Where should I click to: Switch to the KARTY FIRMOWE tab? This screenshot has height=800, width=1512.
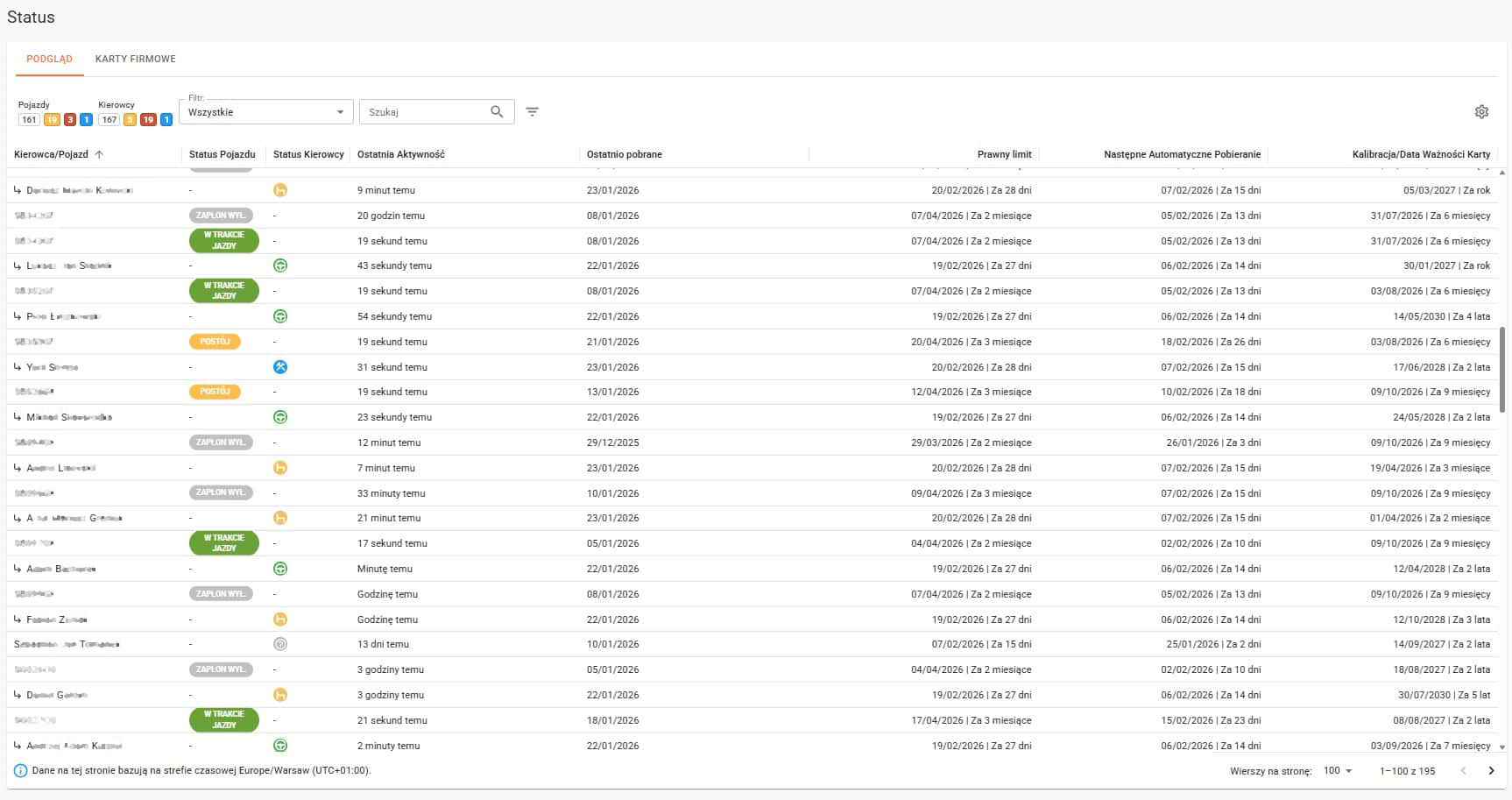(135, 59)
